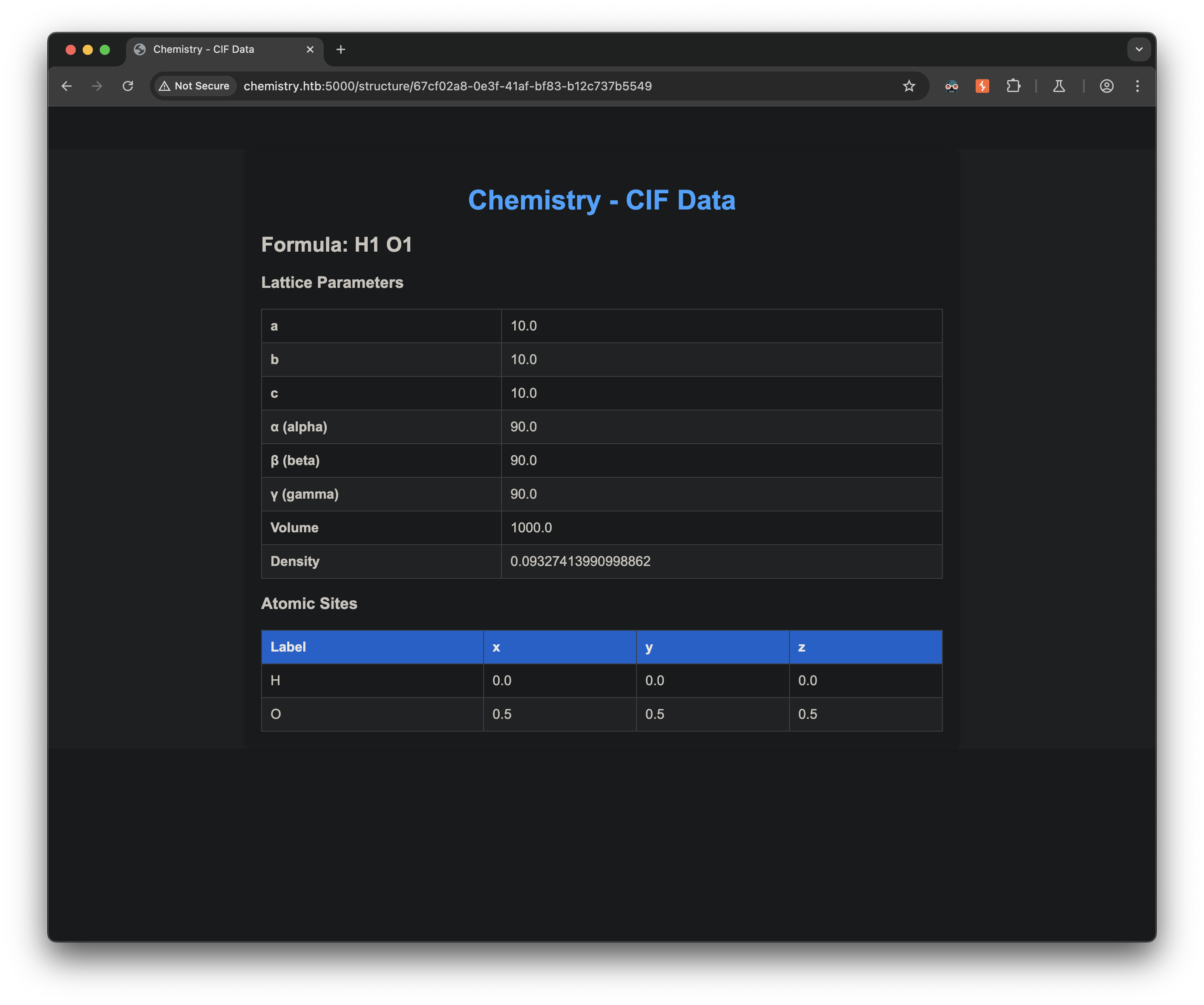Image resolution: width=1204 pixels, height=1005 pixels.
Task: Bookmark this page with the star
Action: click(x=909, y=86)
